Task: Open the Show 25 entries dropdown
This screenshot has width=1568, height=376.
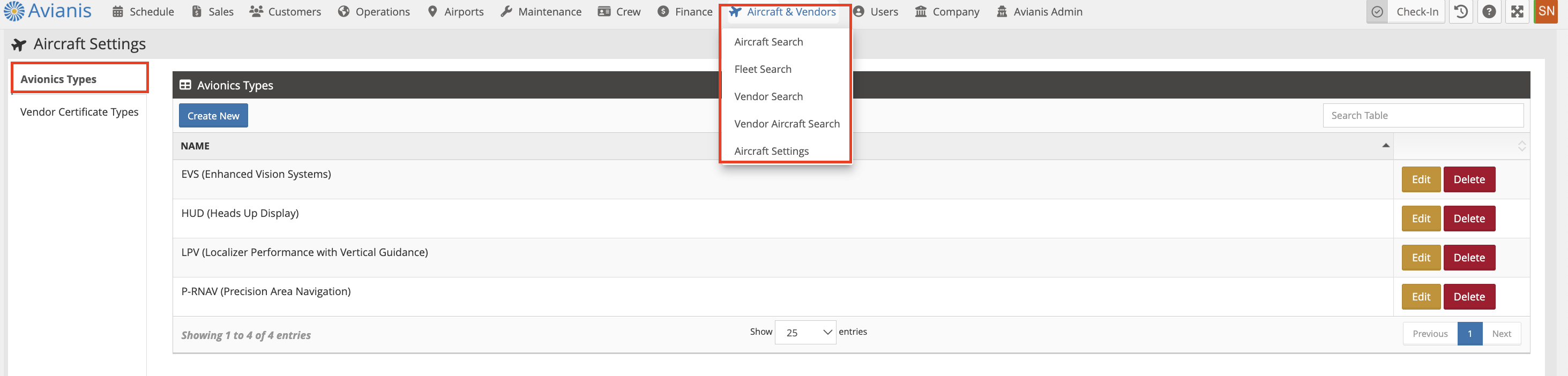Action: [x=805, y=332]
